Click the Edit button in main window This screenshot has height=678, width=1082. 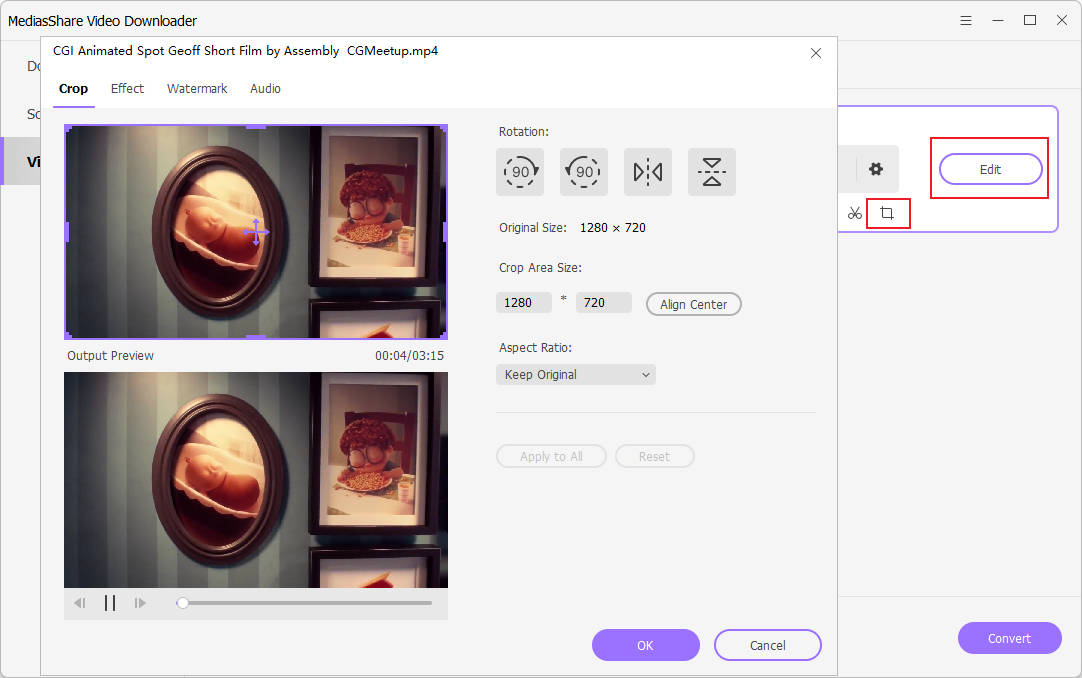(x=990, y=170)
